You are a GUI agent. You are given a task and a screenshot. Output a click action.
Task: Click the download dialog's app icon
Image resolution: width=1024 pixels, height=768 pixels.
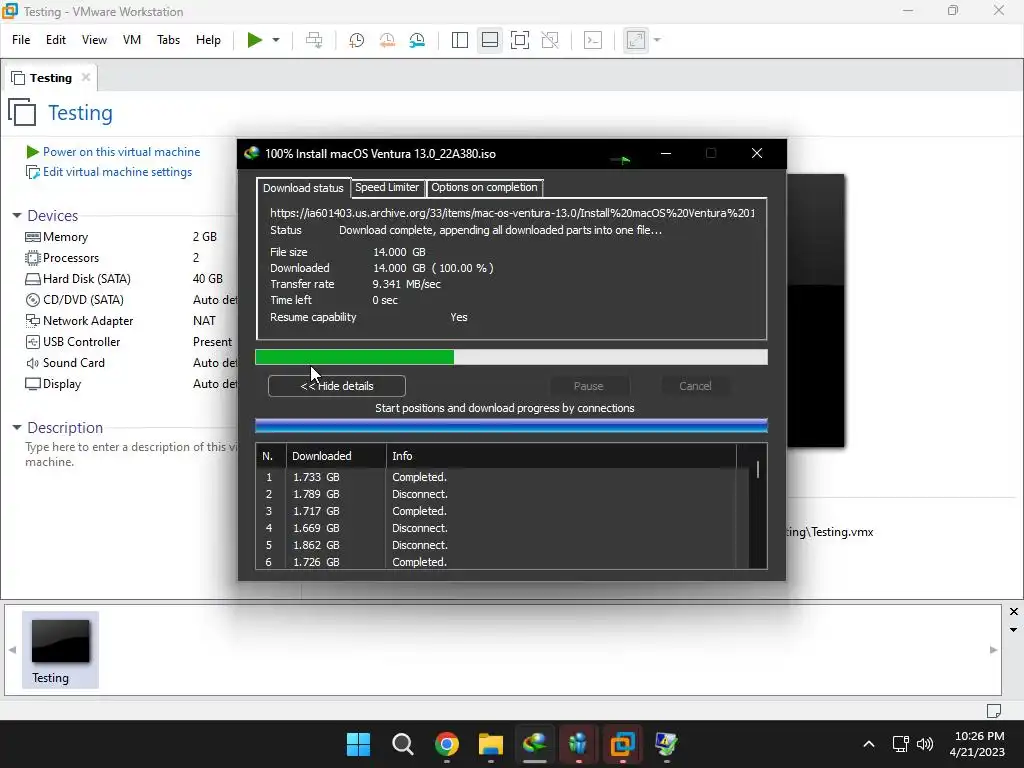tap(251, 153)
